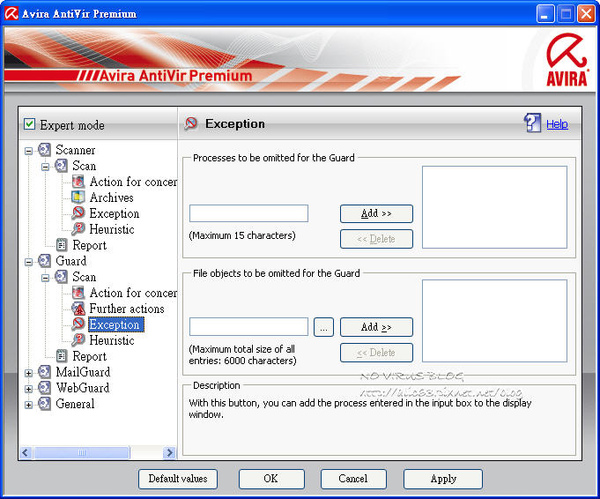The height and width of the screenshot is (499, 600).
Task: Select Exception under Scanner's Scan
Action: (114, 214)
